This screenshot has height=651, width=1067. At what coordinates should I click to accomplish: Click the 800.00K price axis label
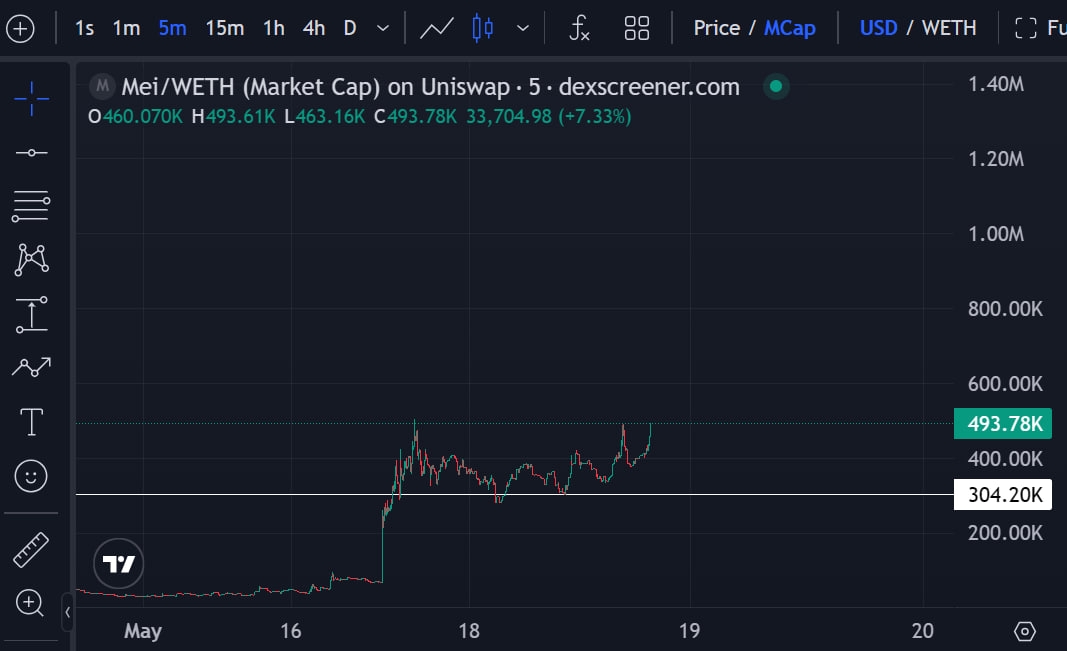point(1005,309)
